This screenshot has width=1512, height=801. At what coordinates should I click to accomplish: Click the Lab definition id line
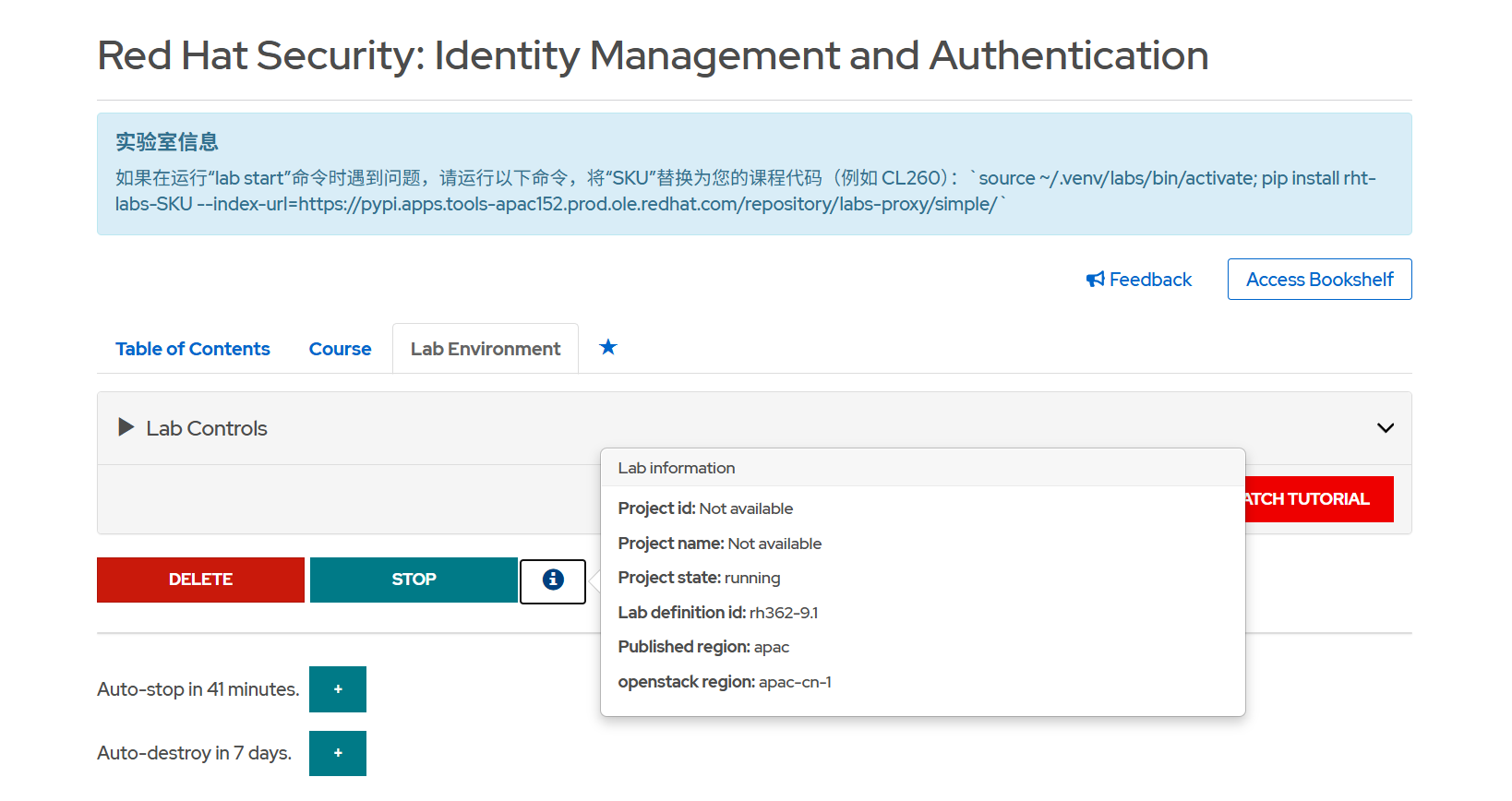click(x=718, y=613)
